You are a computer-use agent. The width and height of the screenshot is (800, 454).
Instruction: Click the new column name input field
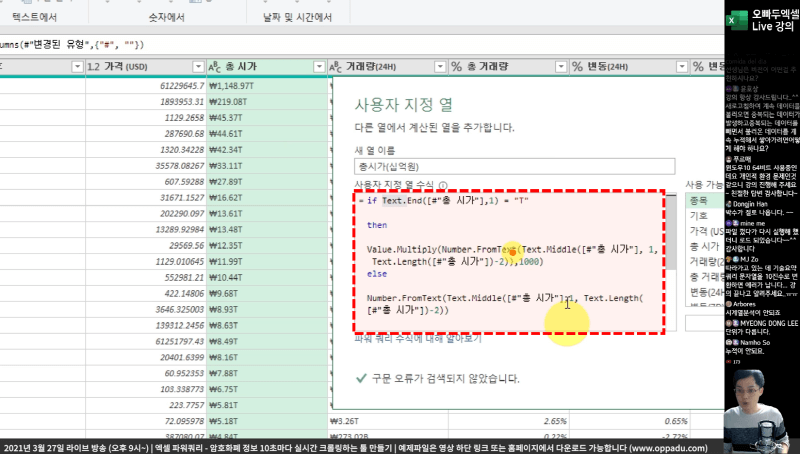[514, 167]
